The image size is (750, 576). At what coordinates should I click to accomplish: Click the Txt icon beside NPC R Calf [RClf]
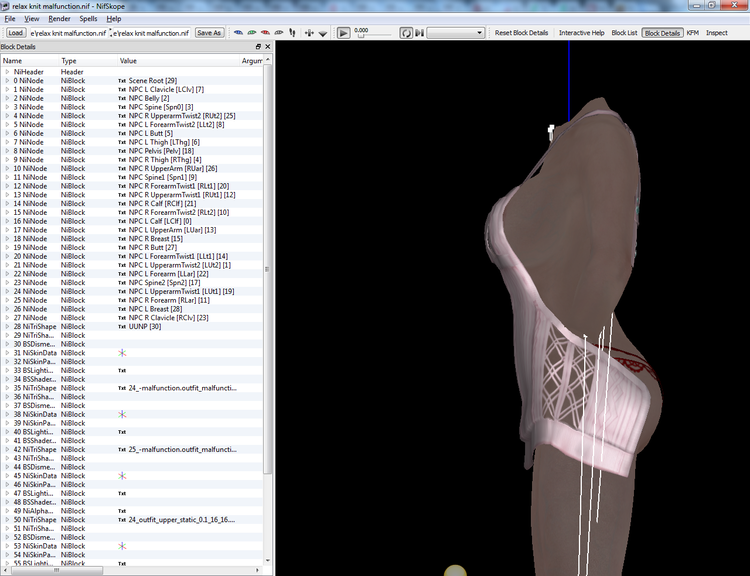pos(122,204)
